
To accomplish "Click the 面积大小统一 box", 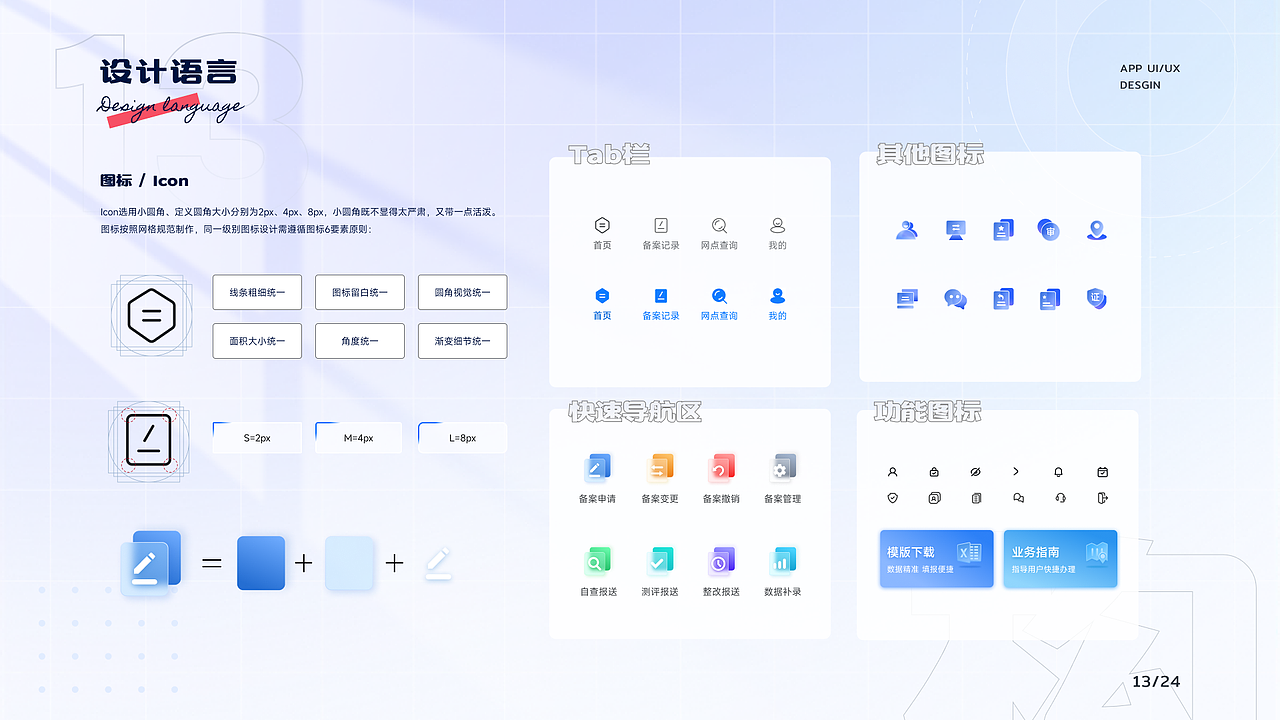I will 257,341.
